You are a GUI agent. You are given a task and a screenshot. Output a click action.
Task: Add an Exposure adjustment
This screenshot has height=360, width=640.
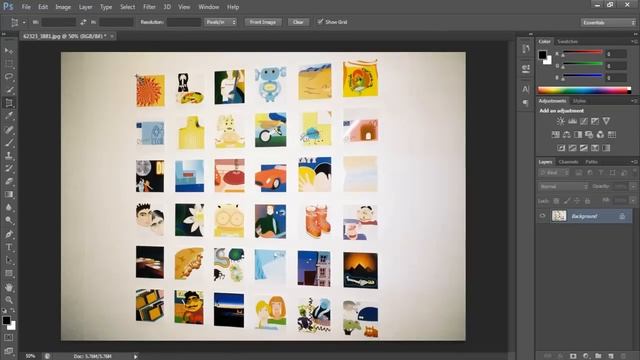(595, 121)
